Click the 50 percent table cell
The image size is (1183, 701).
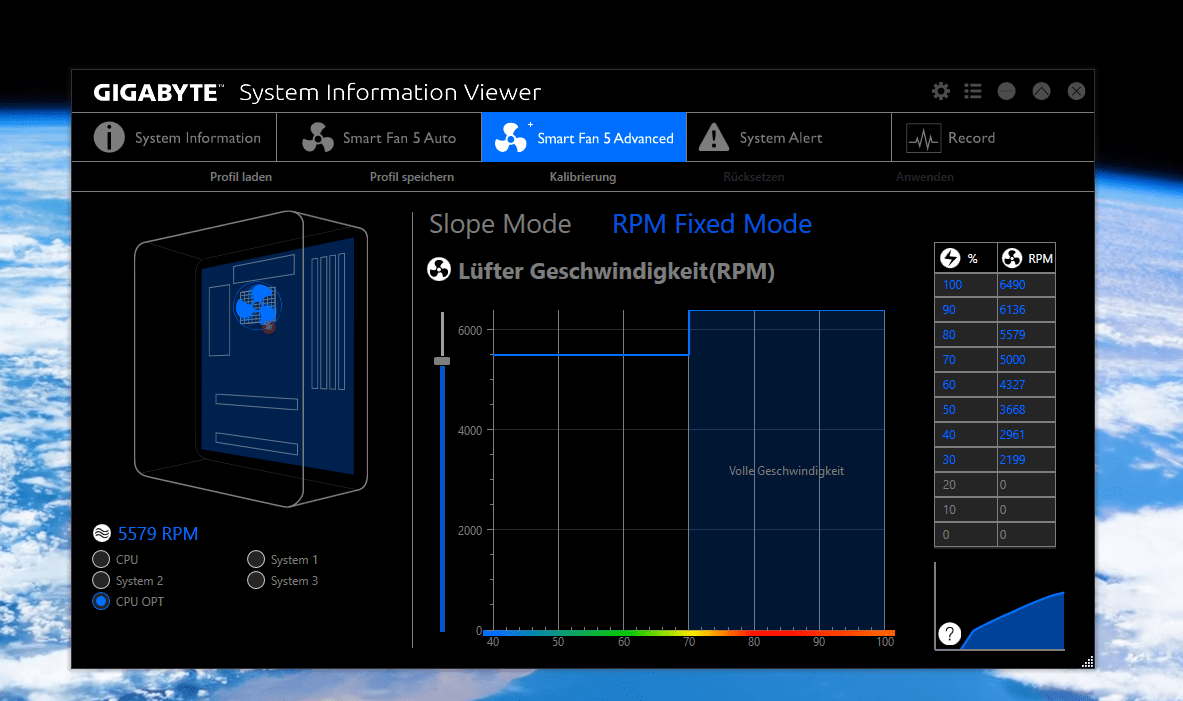966,409
